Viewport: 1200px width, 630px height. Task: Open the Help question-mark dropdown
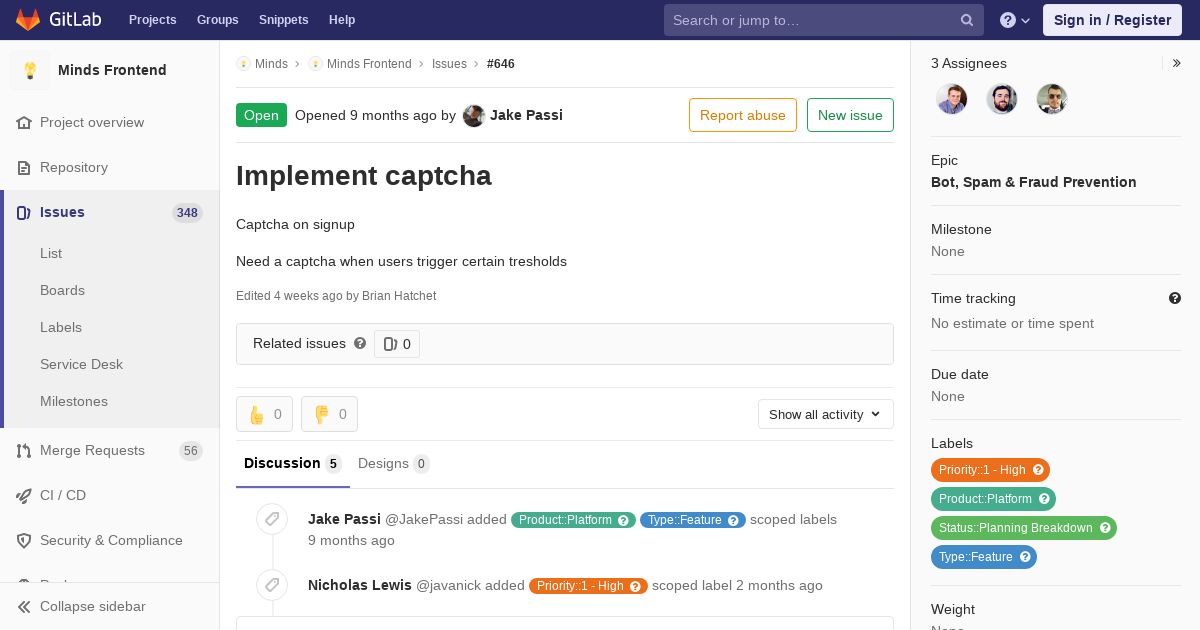pos(1015,20)
